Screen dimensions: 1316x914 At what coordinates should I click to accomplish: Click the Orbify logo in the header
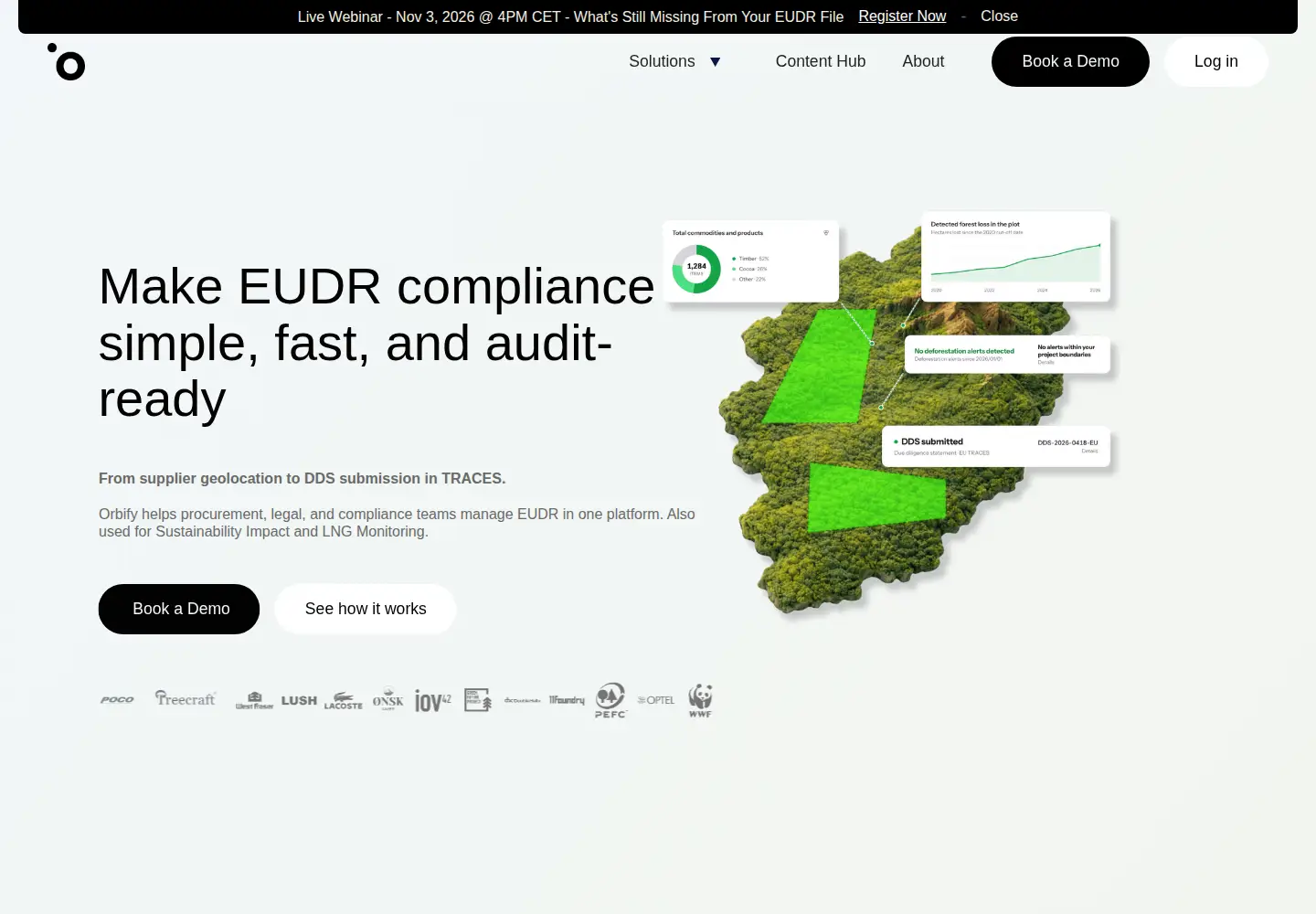pyautogui.click(x=66, y=62)
